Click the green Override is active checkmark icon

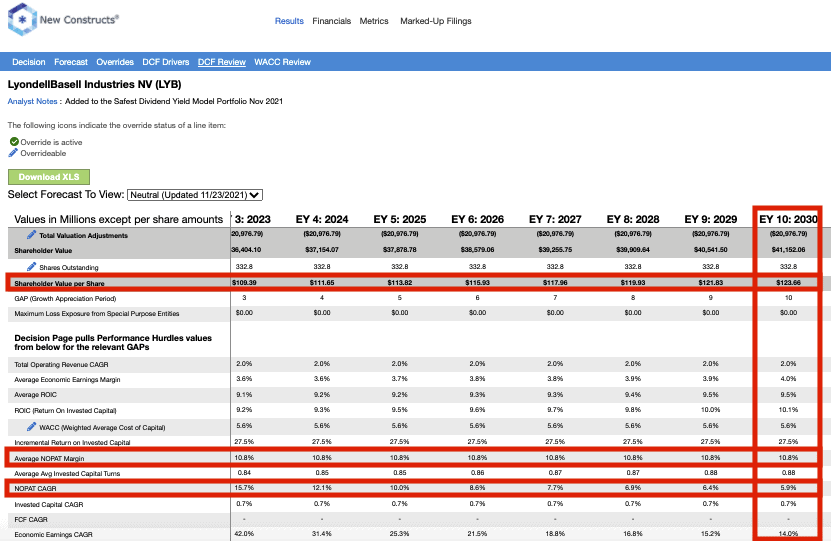click(14, 141)
